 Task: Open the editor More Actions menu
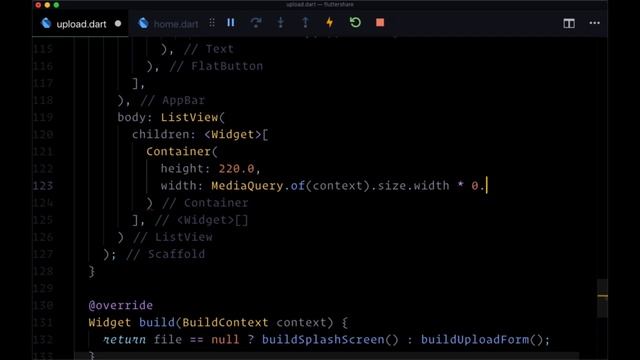pyautogui.click(x=595, y=23)
